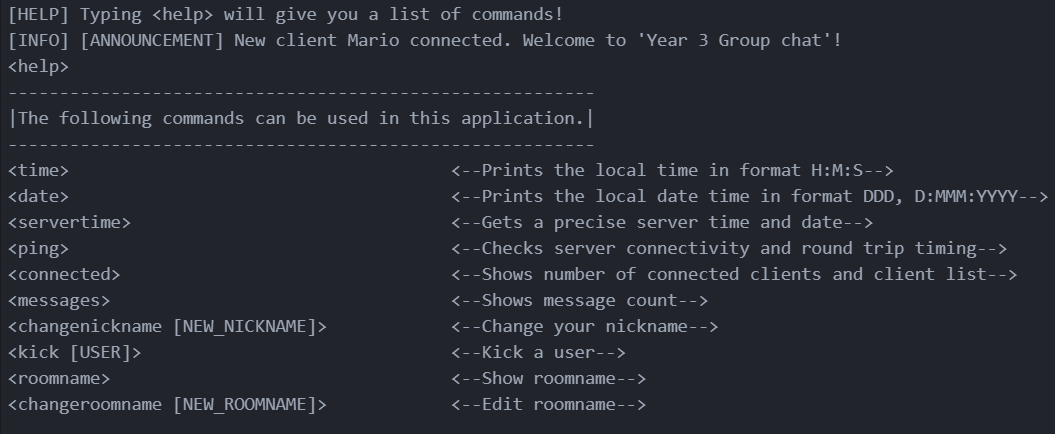Select the <messages> command text

[x=59, y=301]
